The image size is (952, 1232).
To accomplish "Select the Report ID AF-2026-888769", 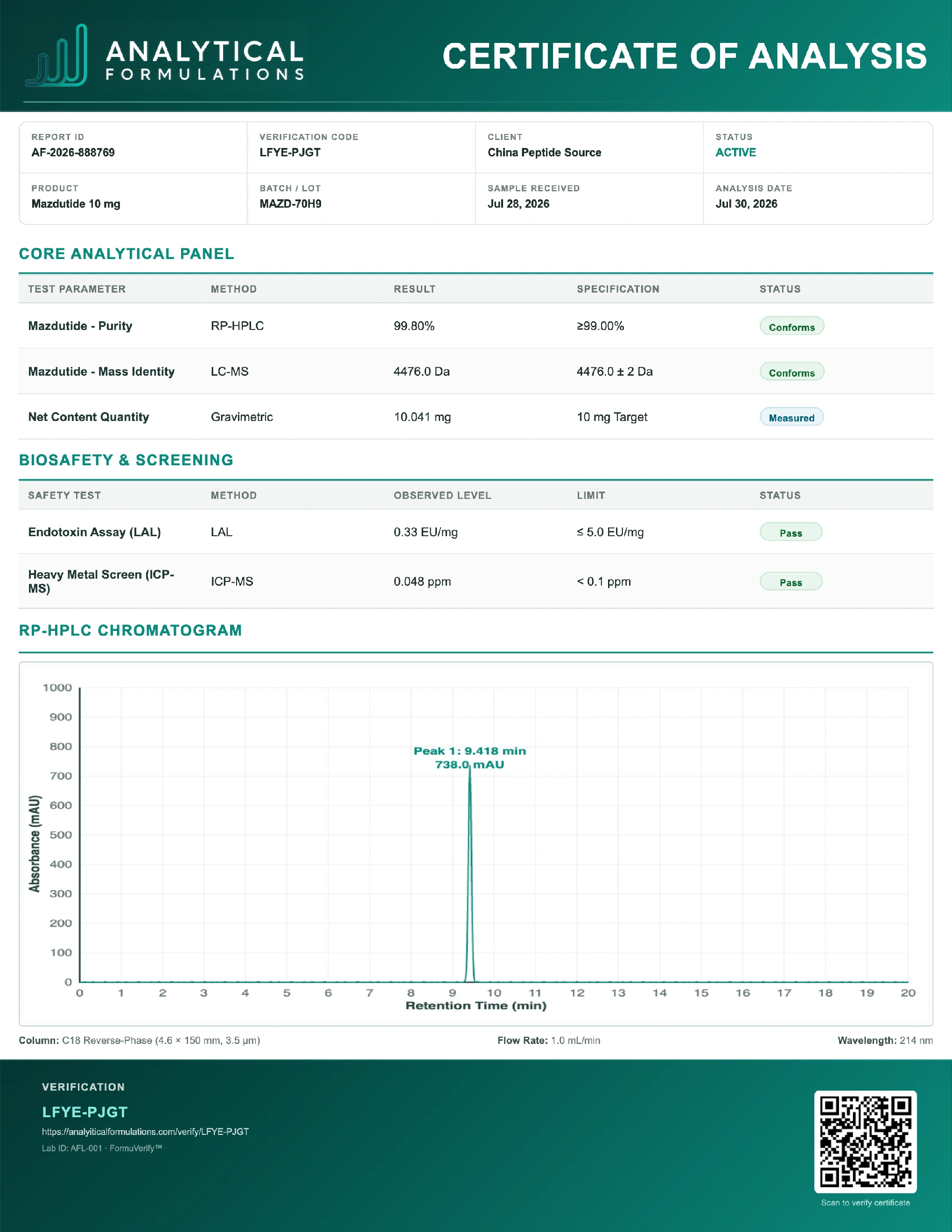I will [73, 152].
